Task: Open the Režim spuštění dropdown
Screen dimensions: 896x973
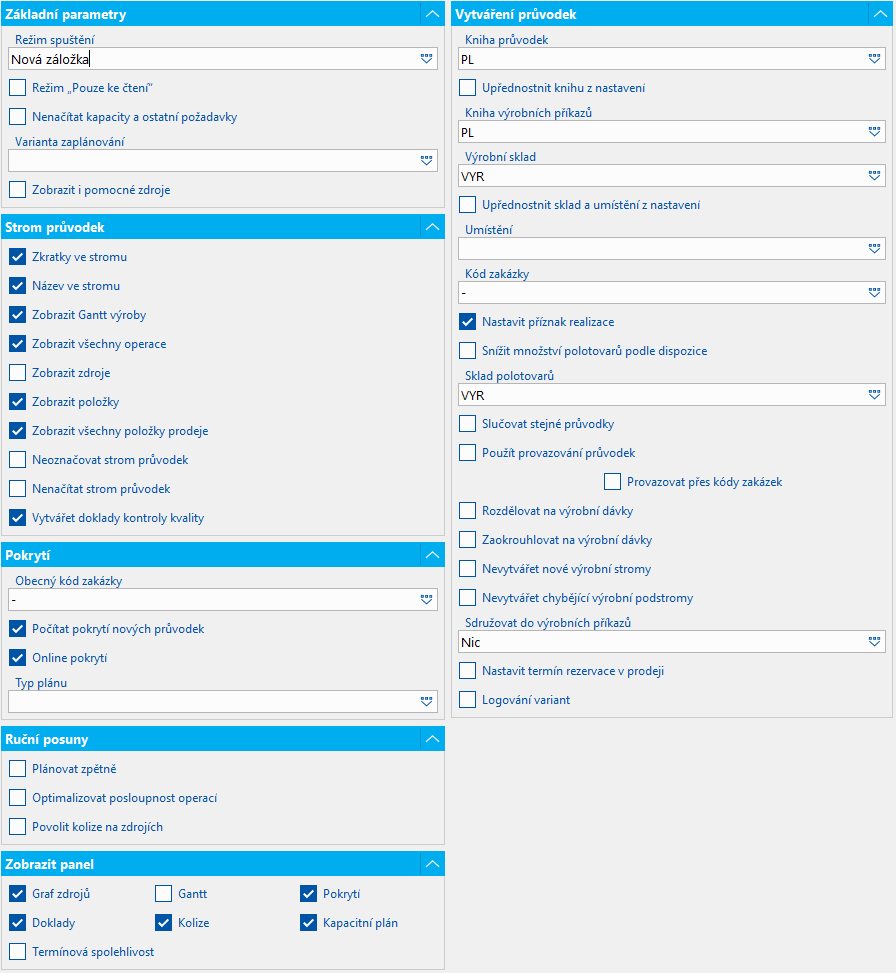Action: (427, 59)
